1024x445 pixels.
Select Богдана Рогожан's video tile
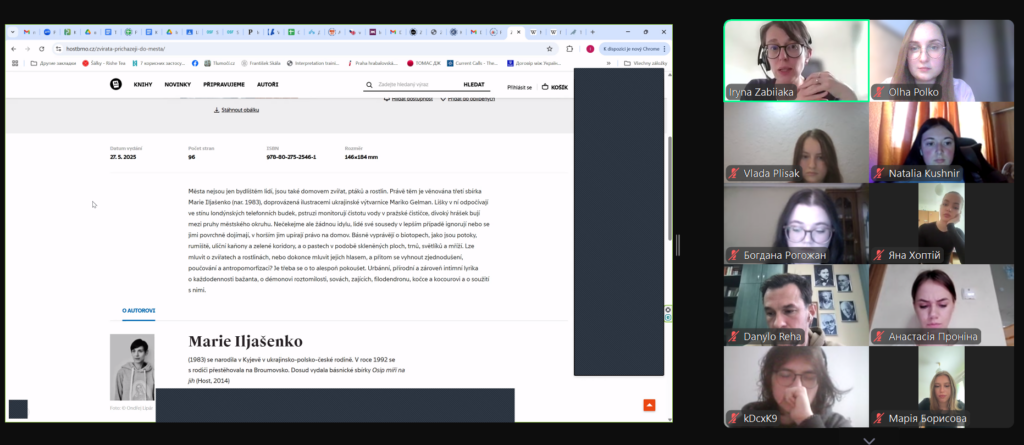[796, 223]
